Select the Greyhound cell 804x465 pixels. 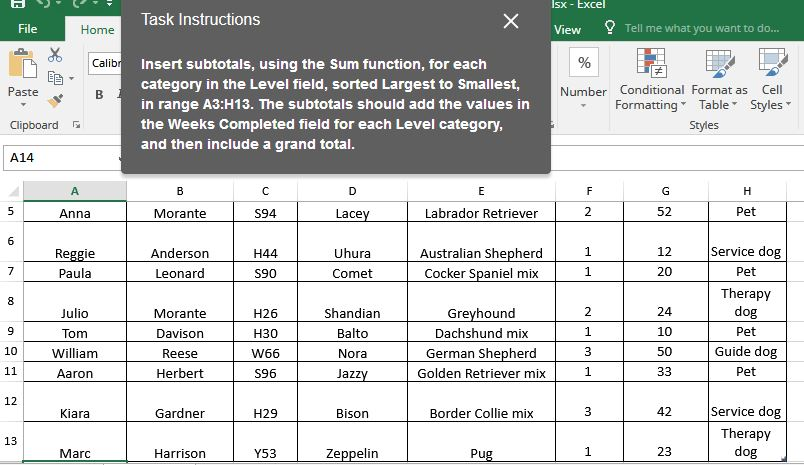tap(481, 301)
